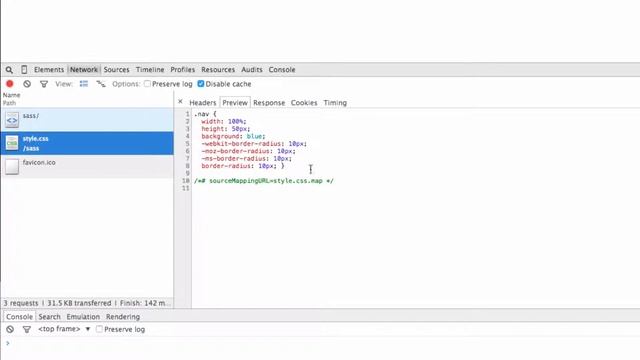The width and height of the screenshot is (640, 360).
Task: Click the .nav selector code line
Action: click(x=205, y=114)
